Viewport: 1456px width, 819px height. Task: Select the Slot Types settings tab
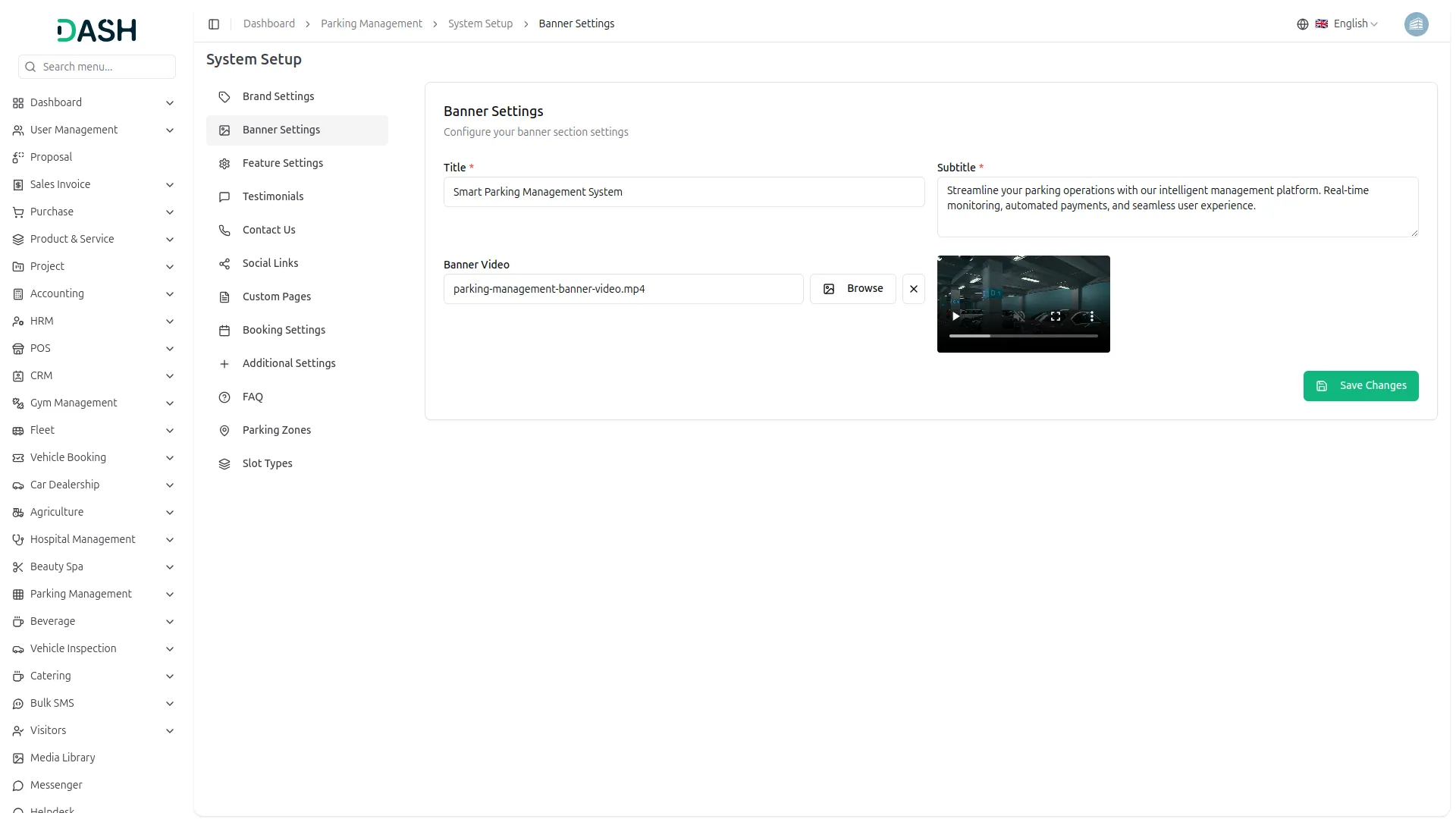click(267, 463)
